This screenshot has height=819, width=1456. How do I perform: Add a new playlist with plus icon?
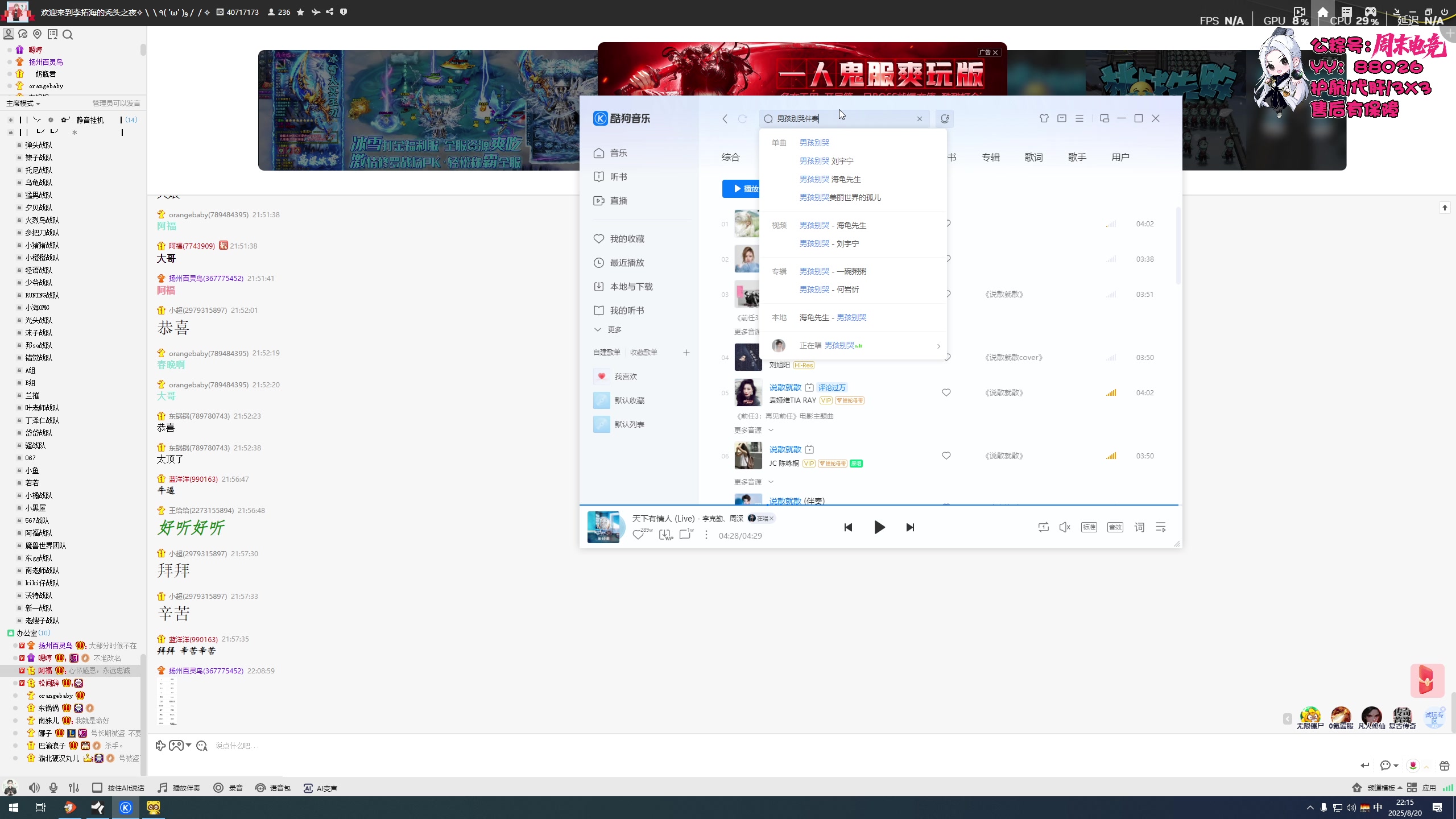pos(686,353)
